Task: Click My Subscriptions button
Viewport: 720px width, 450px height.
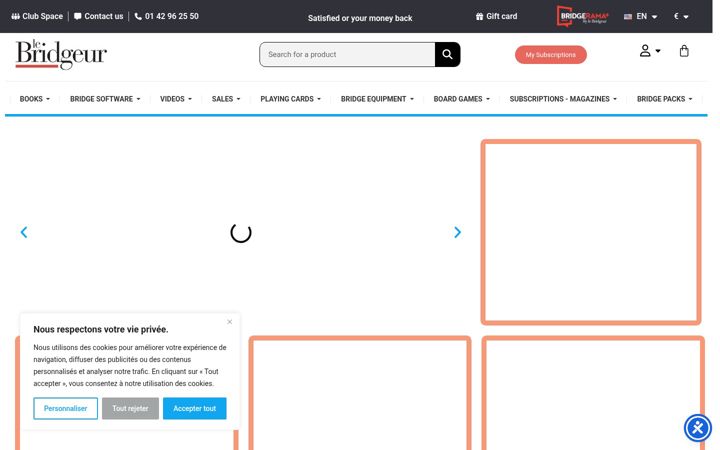Action: 551,55
